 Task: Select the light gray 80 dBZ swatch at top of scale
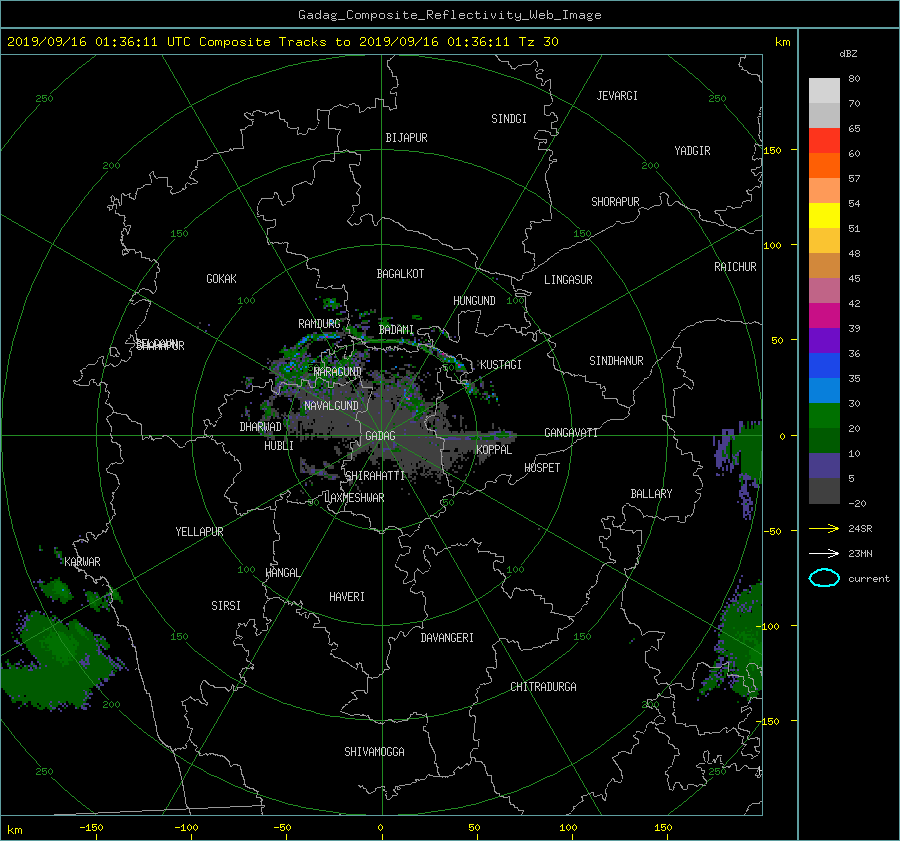824,90
